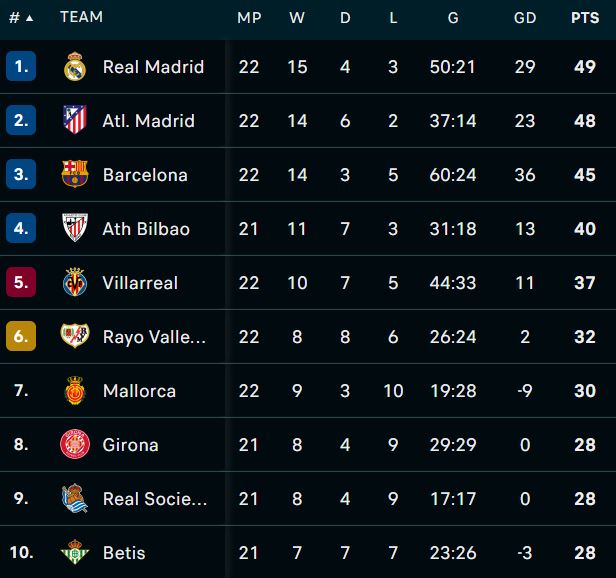Click the blue rank 1 badge
The height and width of the screenshot is (578, 616).
21,66
